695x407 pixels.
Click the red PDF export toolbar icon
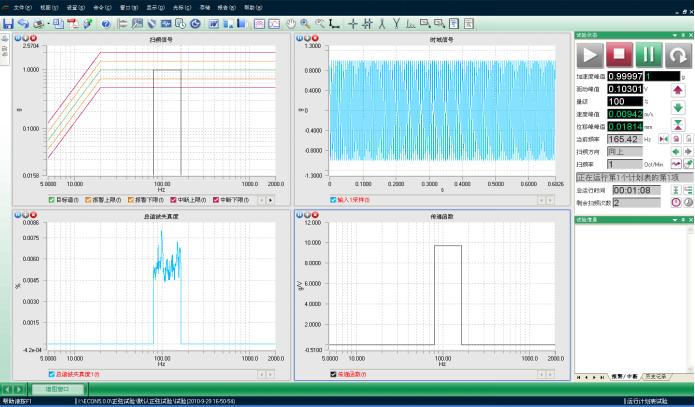(x=72, y=23)
